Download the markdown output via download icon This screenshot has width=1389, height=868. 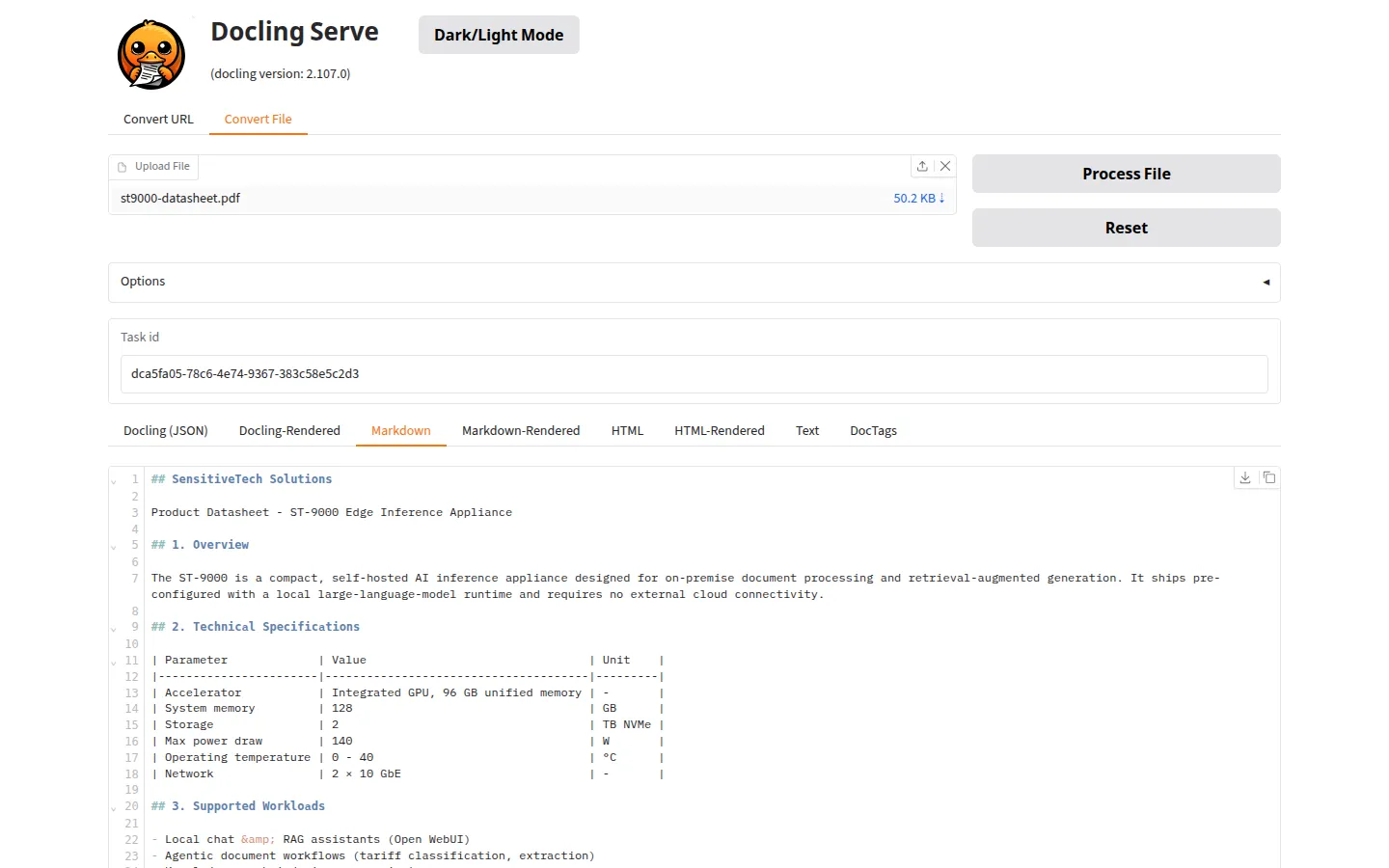pos(1245,477)
